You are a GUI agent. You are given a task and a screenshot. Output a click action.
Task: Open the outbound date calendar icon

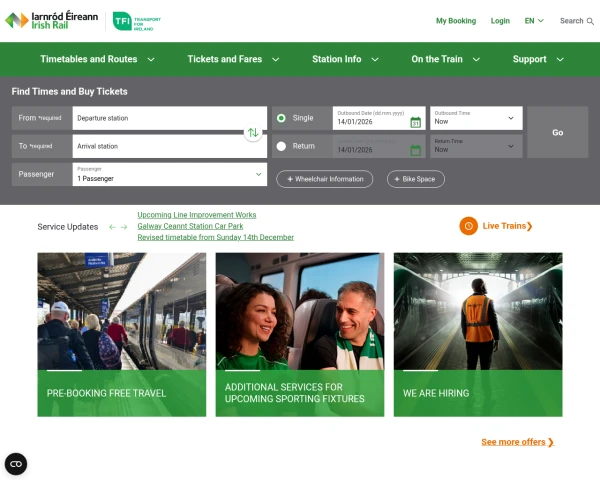coord(416,122)
